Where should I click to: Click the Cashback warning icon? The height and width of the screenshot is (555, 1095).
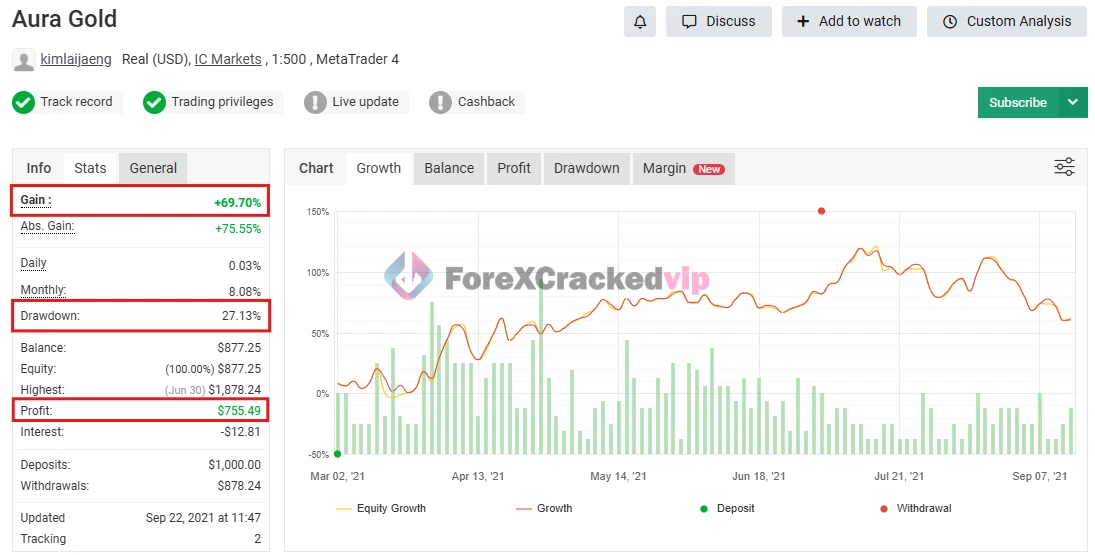440,103
